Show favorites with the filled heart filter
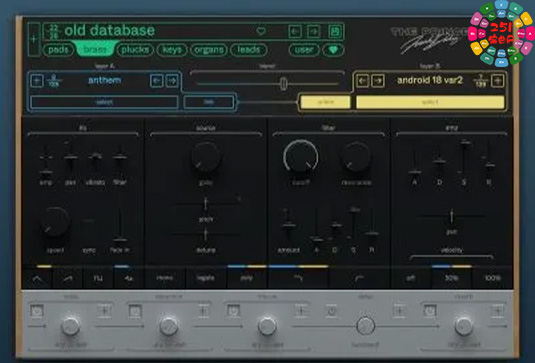 point(333,50)
